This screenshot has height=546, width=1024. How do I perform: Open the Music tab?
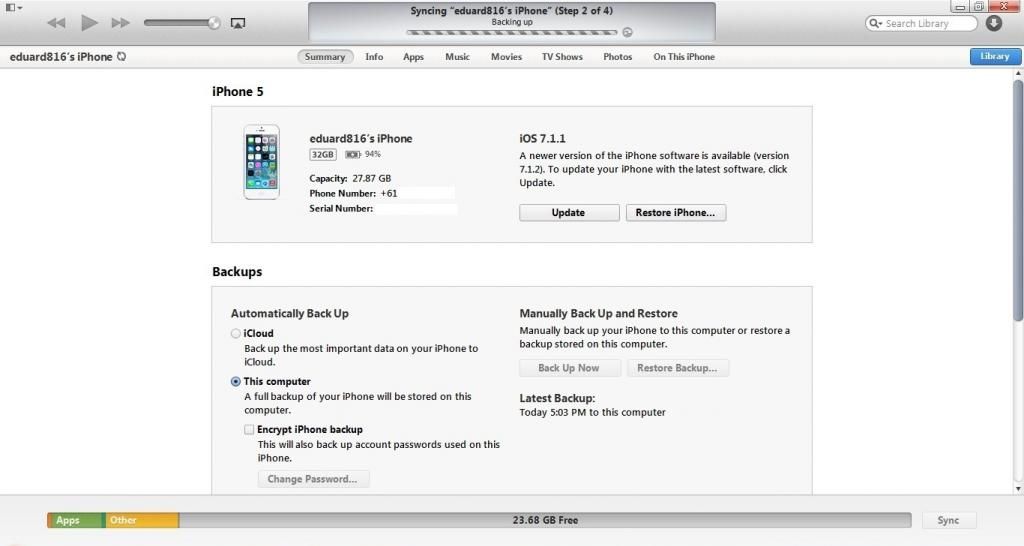457,57
